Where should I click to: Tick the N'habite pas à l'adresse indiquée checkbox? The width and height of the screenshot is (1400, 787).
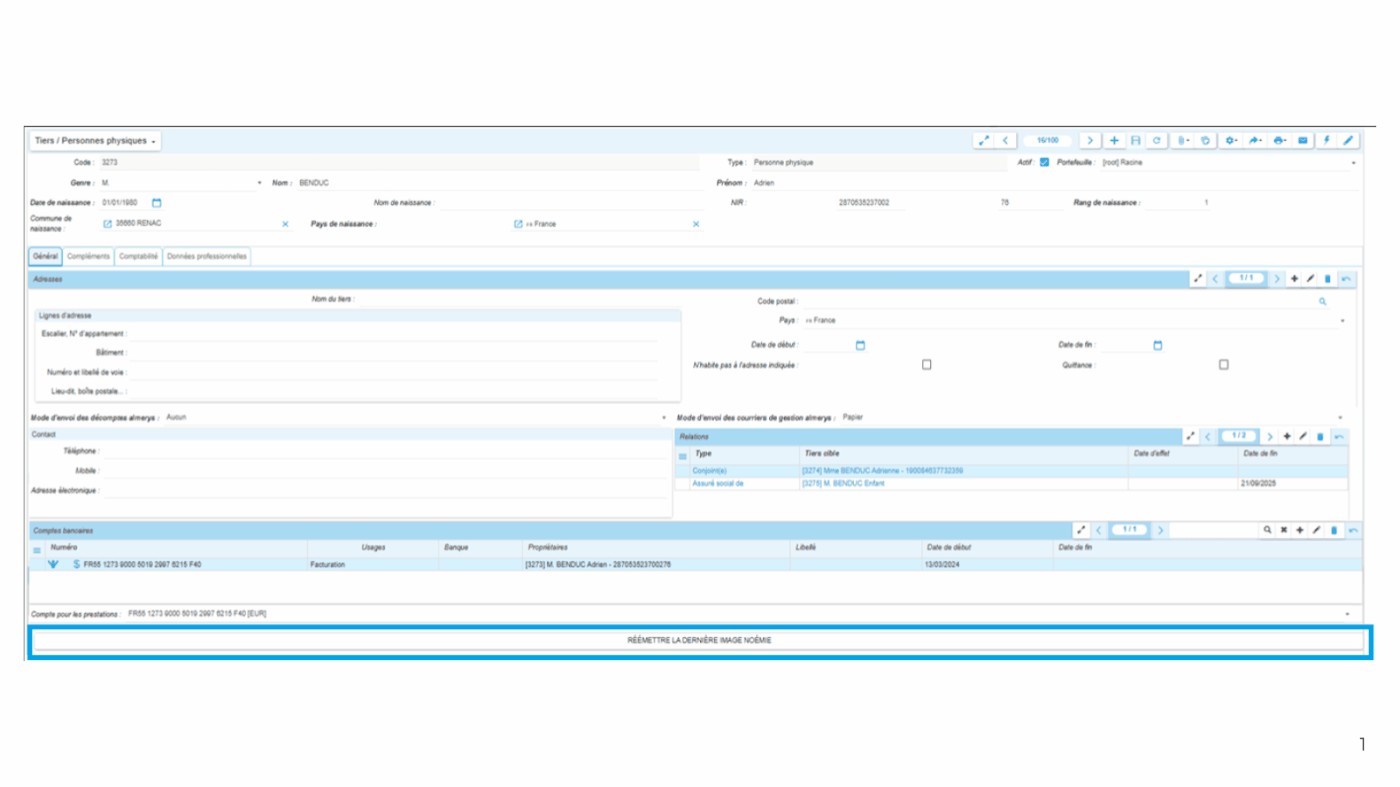click(x=926, y=365)
